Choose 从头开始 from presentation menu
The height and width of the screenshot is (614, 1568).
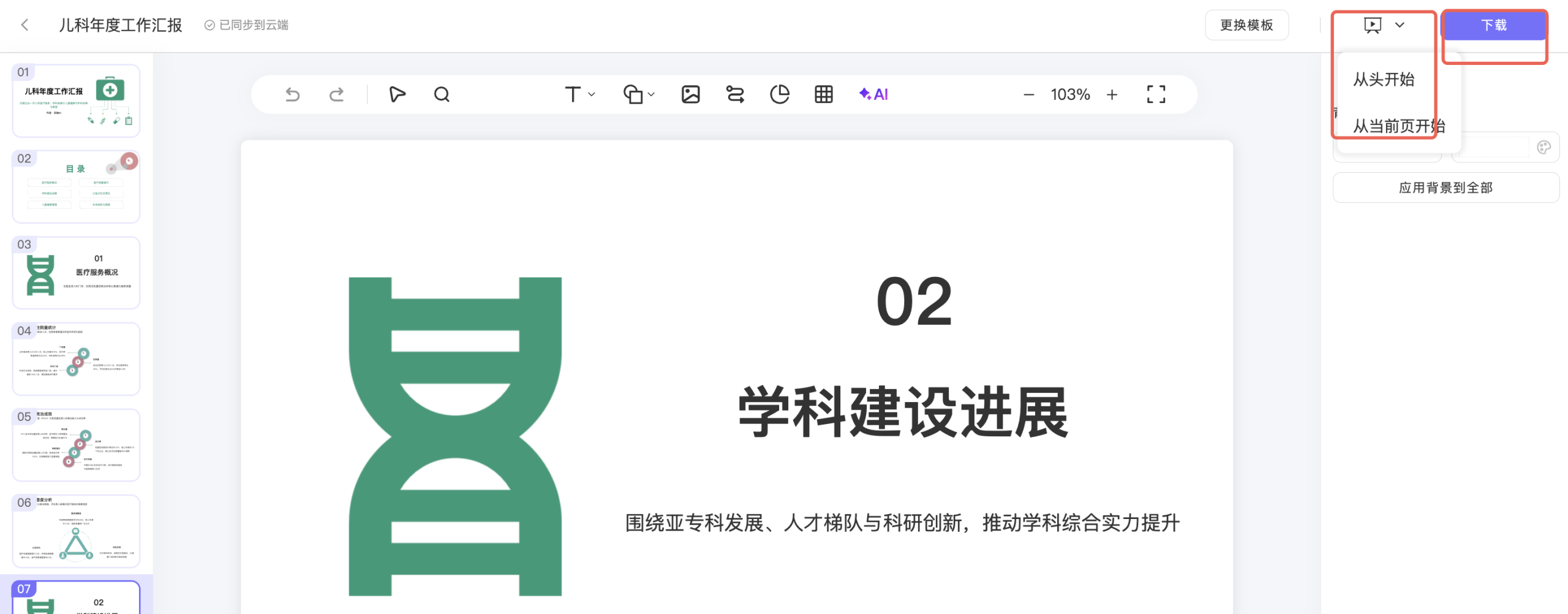pos(1384,80)
